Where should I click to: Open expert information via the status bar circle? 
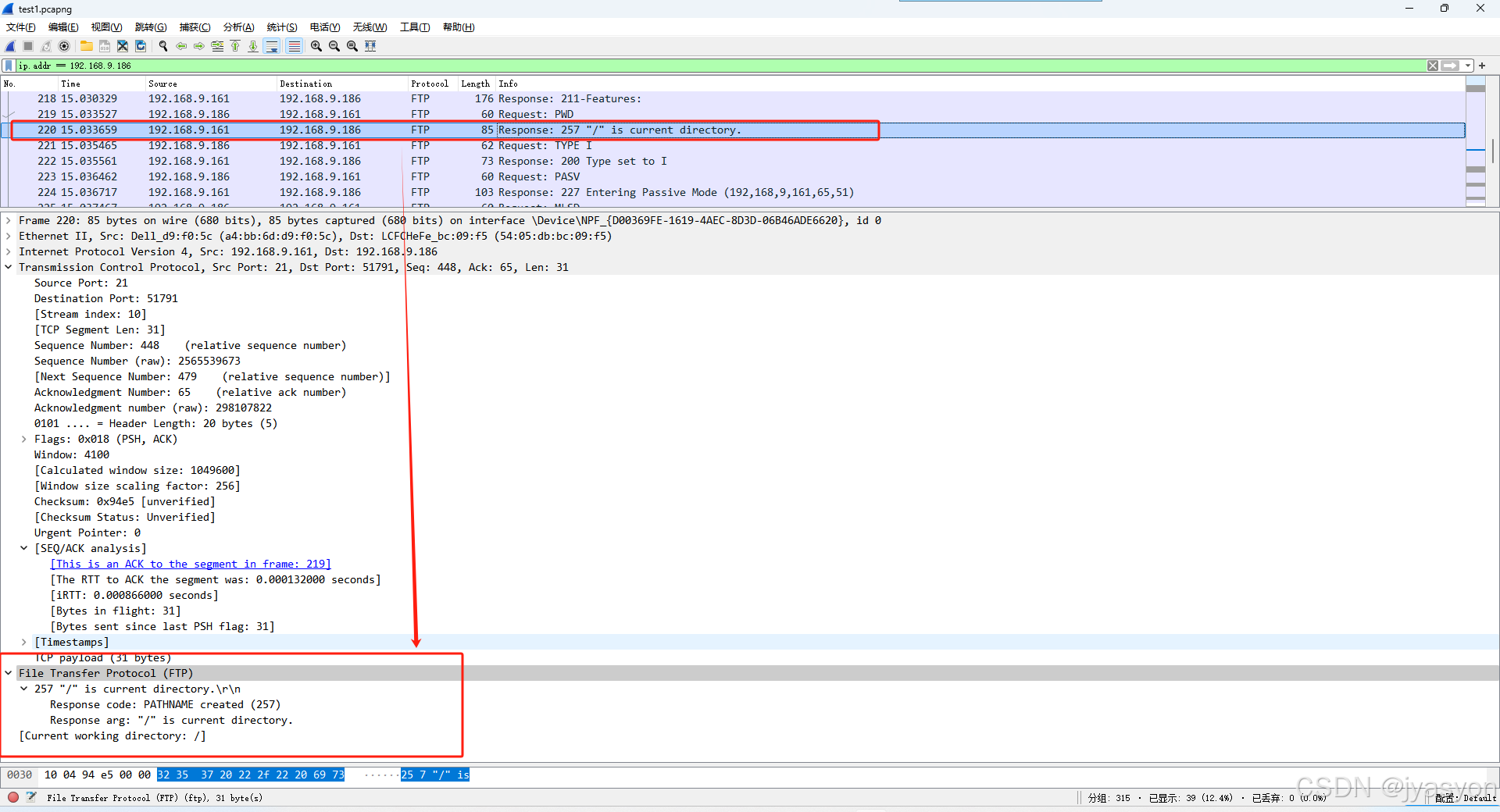click(x=12, y=798)
